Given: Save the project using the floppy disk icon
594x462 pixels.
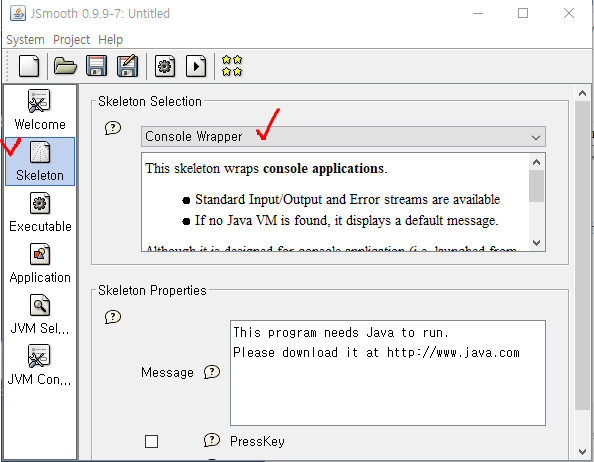Looking at the screenshot, I should coord(97,66).
